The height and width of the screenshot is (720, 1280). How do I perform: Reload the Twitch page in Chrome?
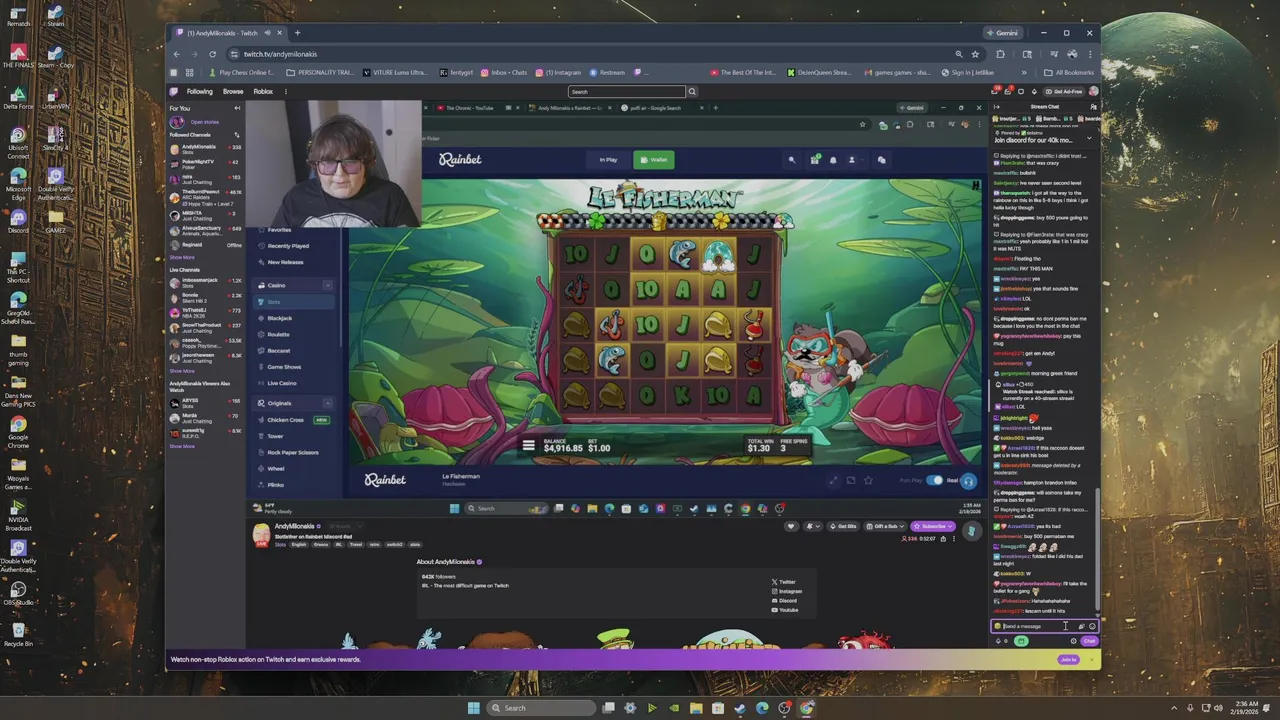tap(213, 54)
